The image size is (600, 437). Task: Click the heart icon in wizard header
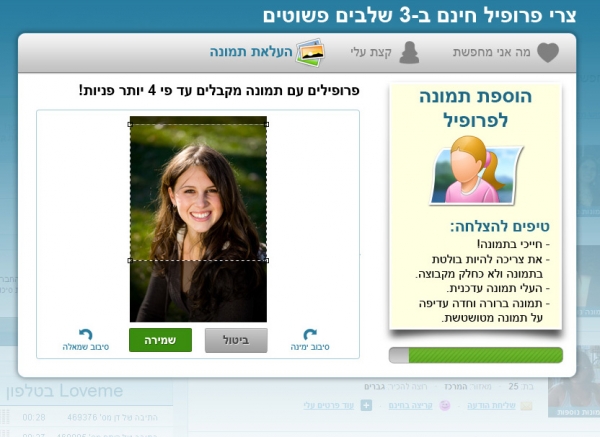click(x=548, y=52)
